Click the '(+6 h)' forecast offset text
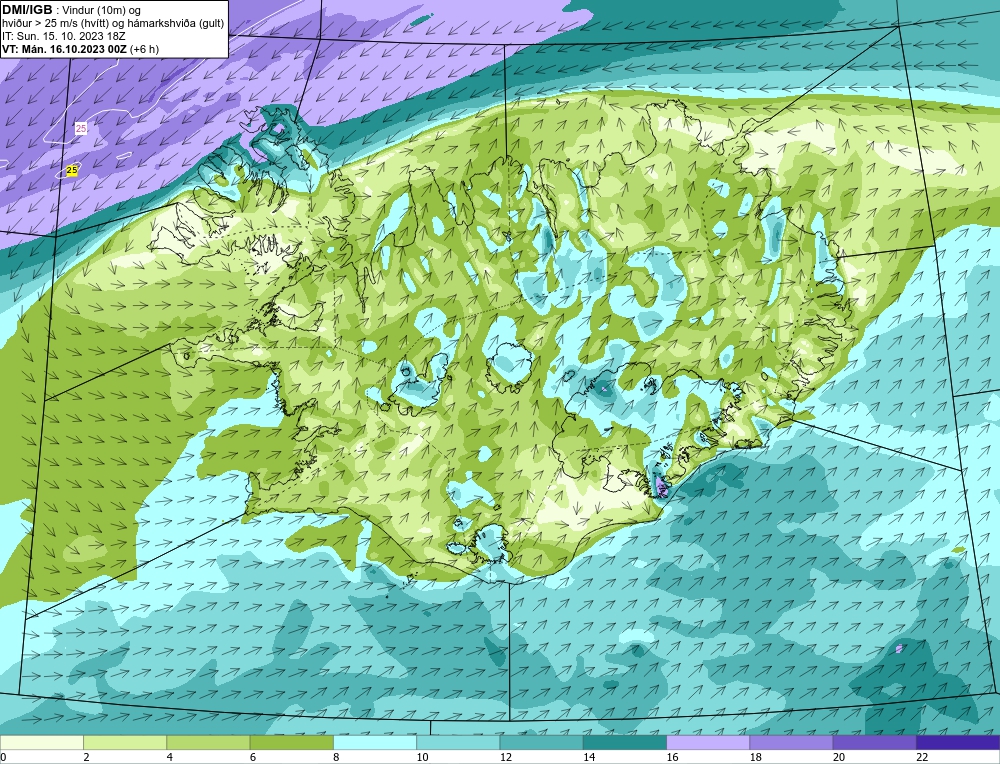The width and height of the screenshot is (1000, 764). [x=144, y=49]
